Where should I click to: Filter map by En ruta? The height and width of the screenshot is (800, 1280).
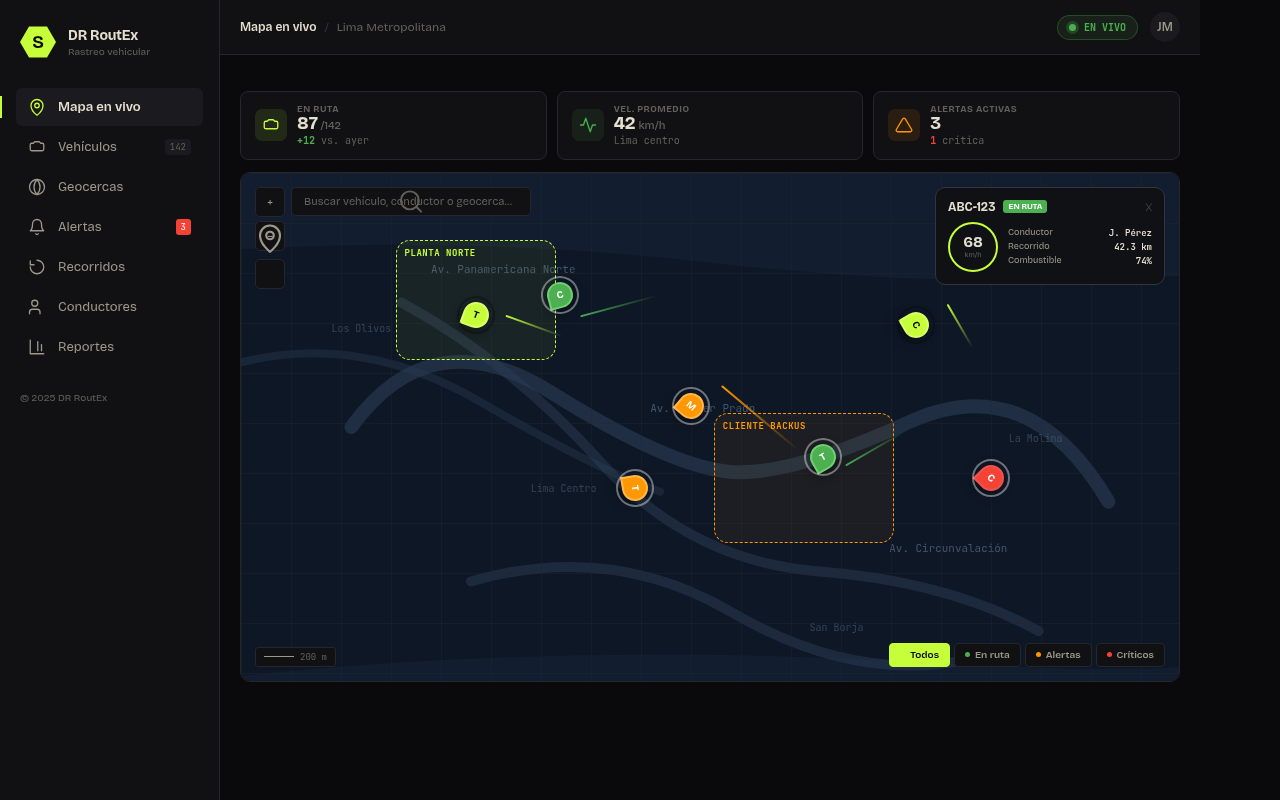coord(987,655)
